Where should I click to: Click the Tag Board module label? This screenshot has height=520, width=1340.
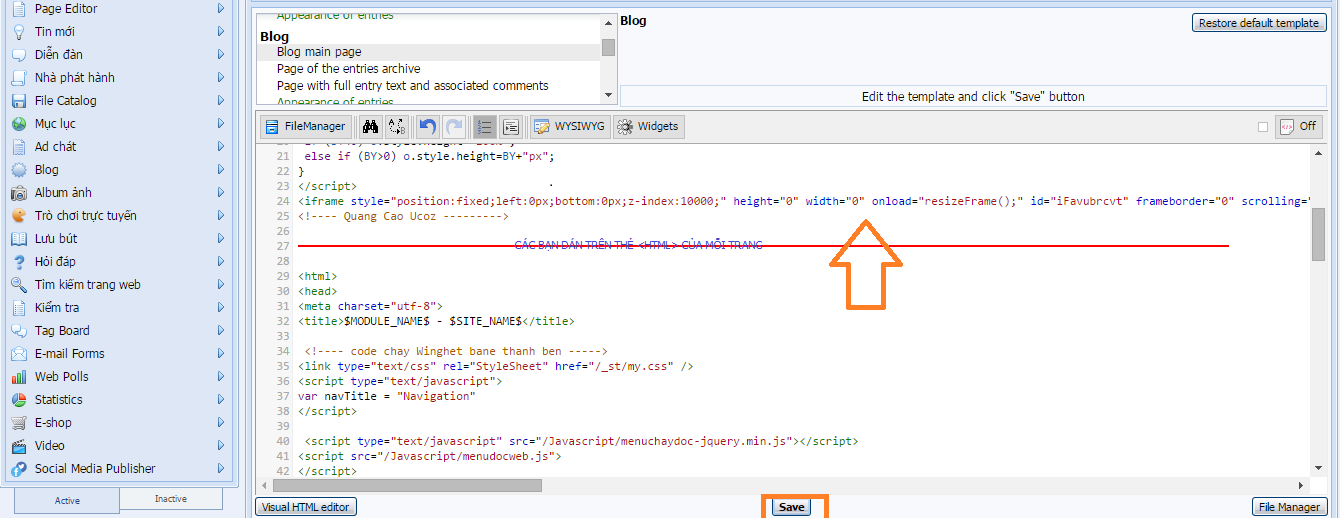click(62, 330)
